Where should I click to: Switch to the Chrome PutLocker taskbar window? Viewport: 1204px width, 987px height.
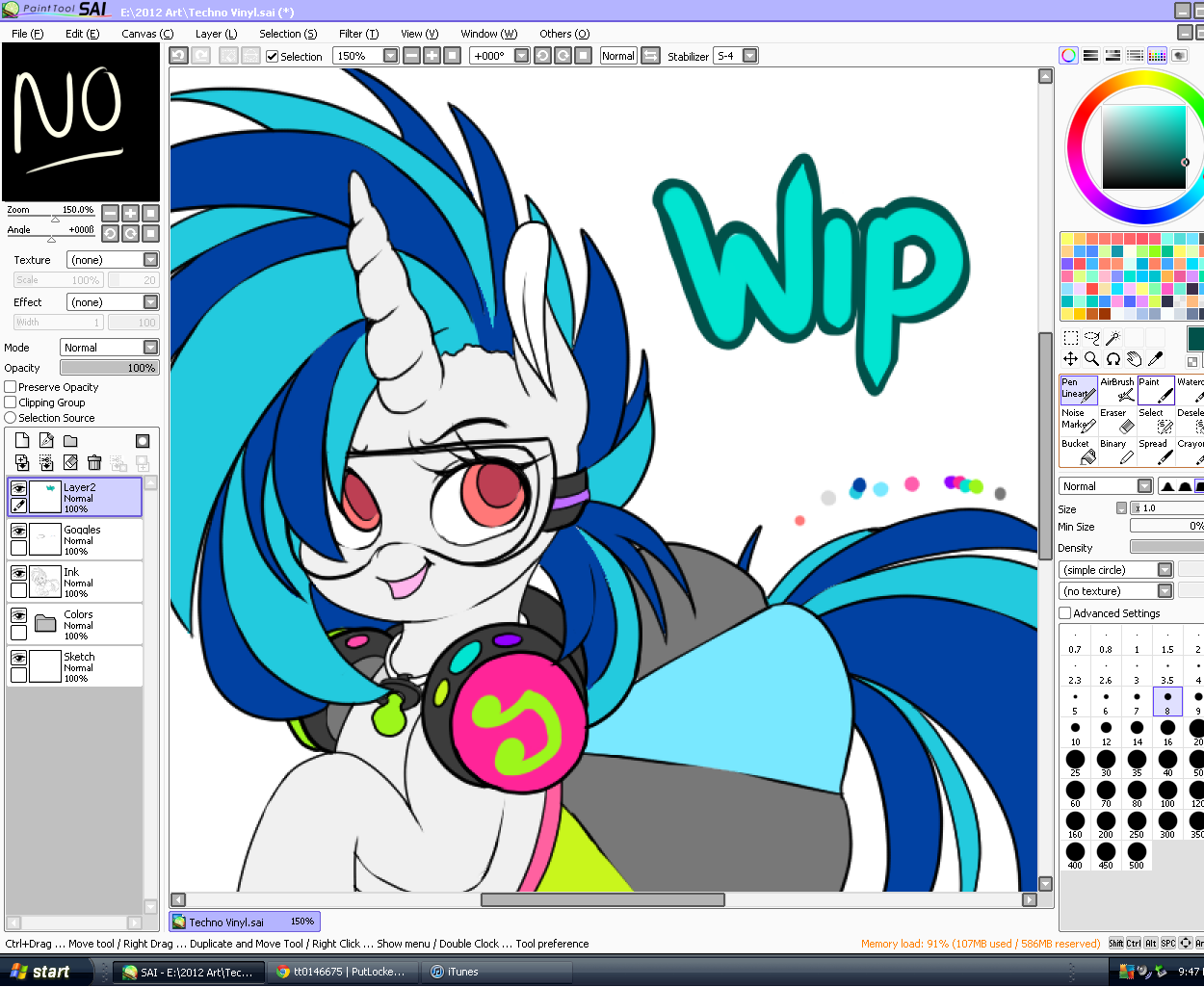tap(344, 972)
